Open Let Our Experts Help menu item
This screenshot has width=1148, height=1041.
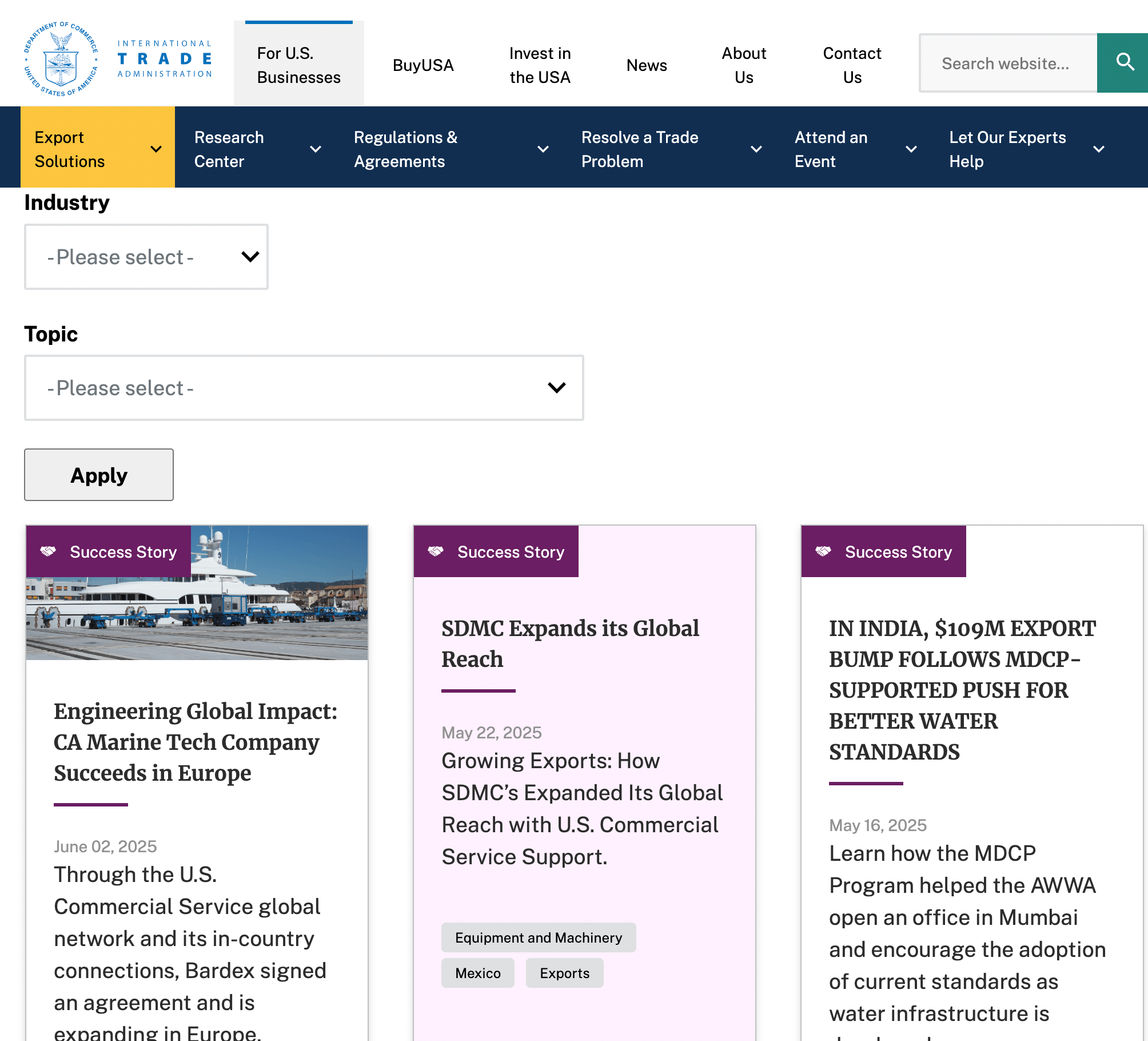pos(1007,149)
